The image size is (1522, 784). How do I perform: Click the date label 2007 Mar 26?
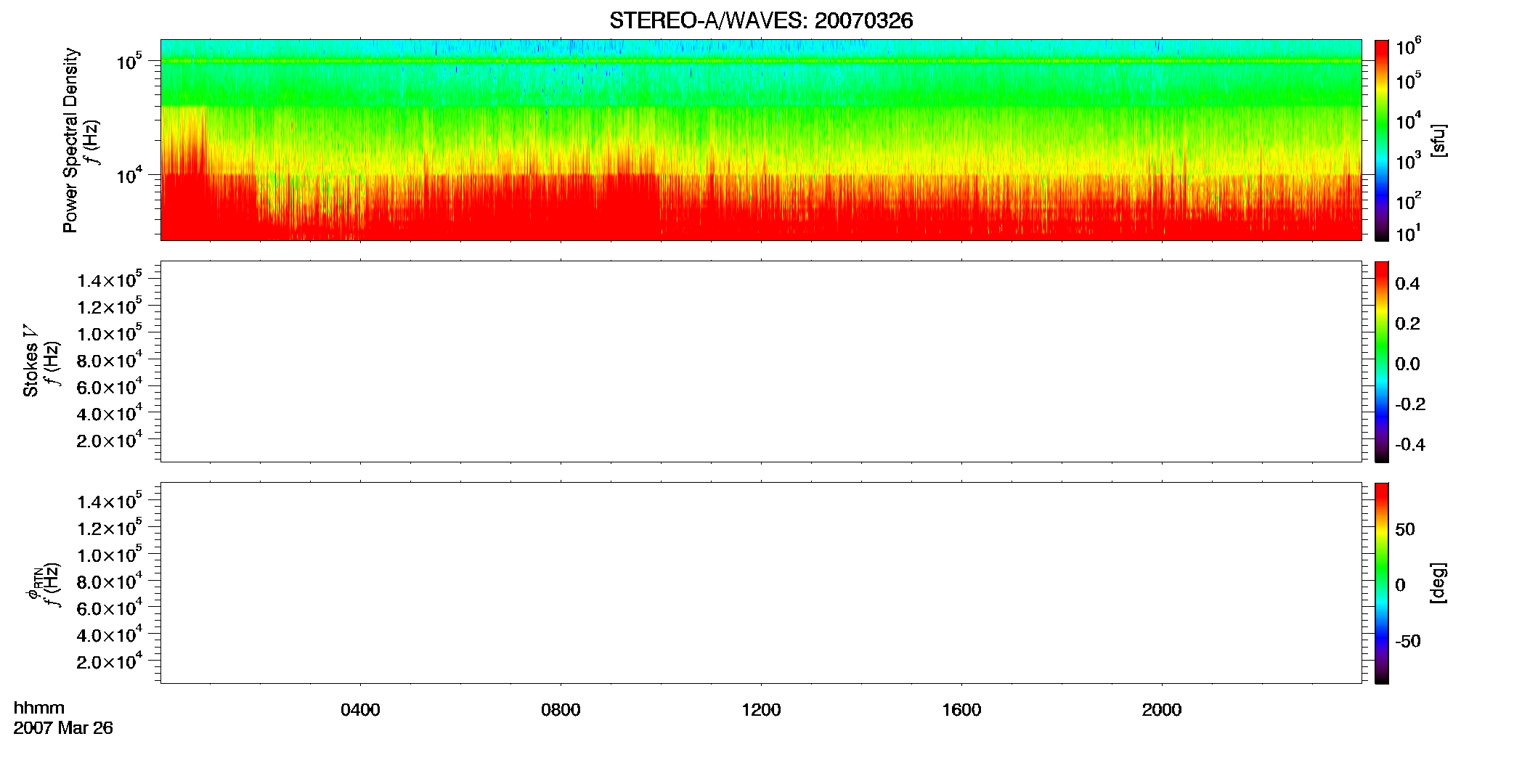[63, 728]
